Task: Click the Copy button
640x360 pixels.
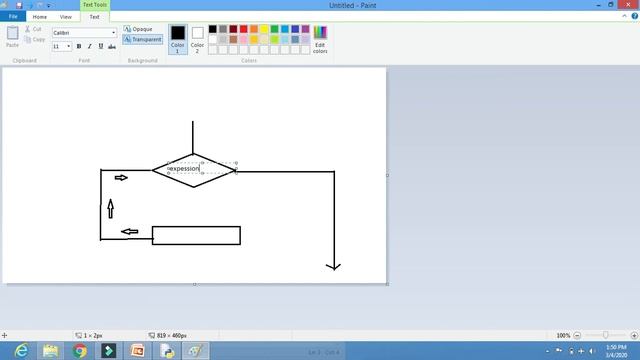Action: tap(35, 40)
